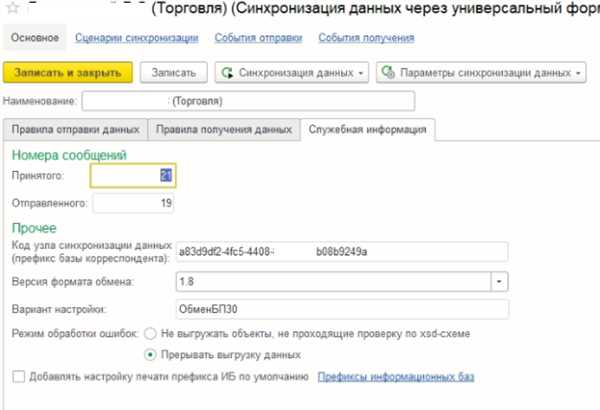Open События отправки link

(258, 38)
